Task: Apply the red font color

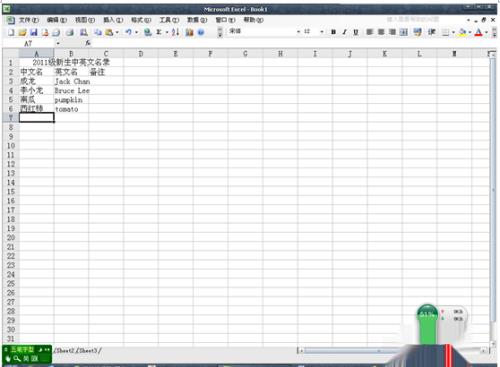Action: coord(479,32)
